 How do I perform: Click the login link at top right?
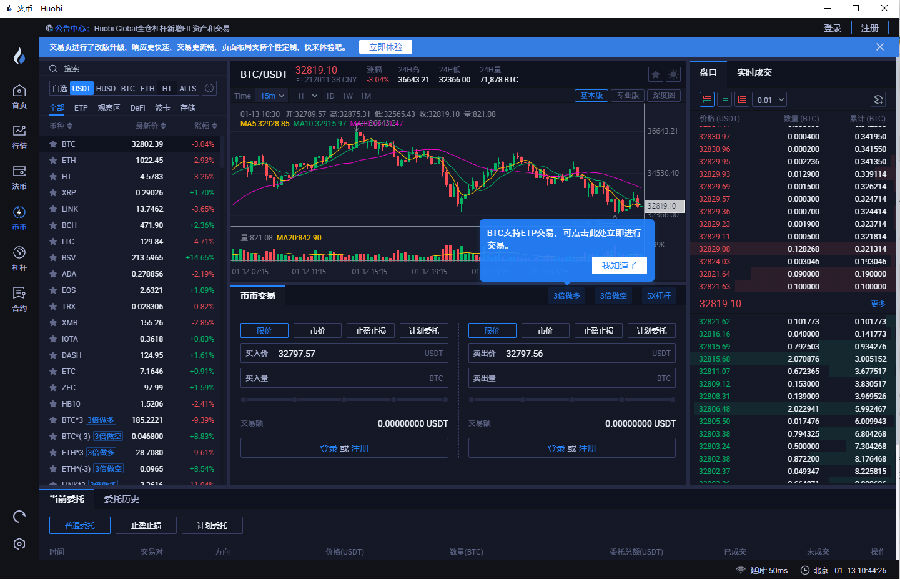click(832, 28)
